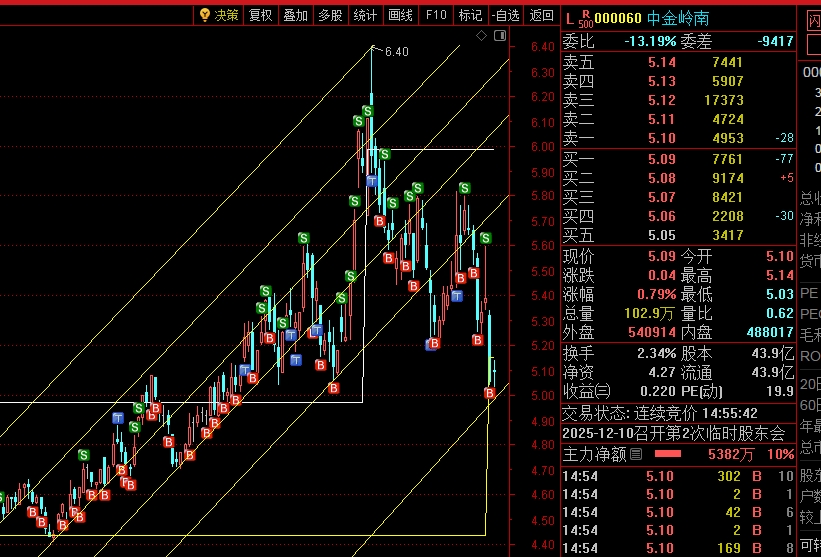
Task: Click the 净资 value 4.27
Action: [x=662, y=372]
